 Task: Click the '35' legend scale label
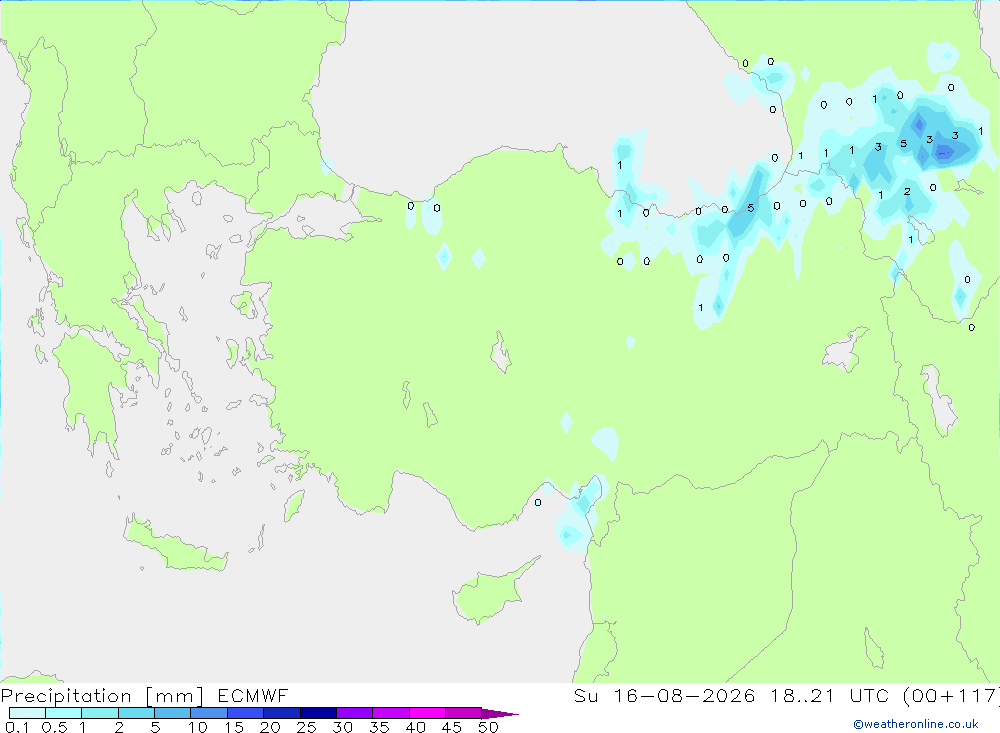(x=379, y=727)
